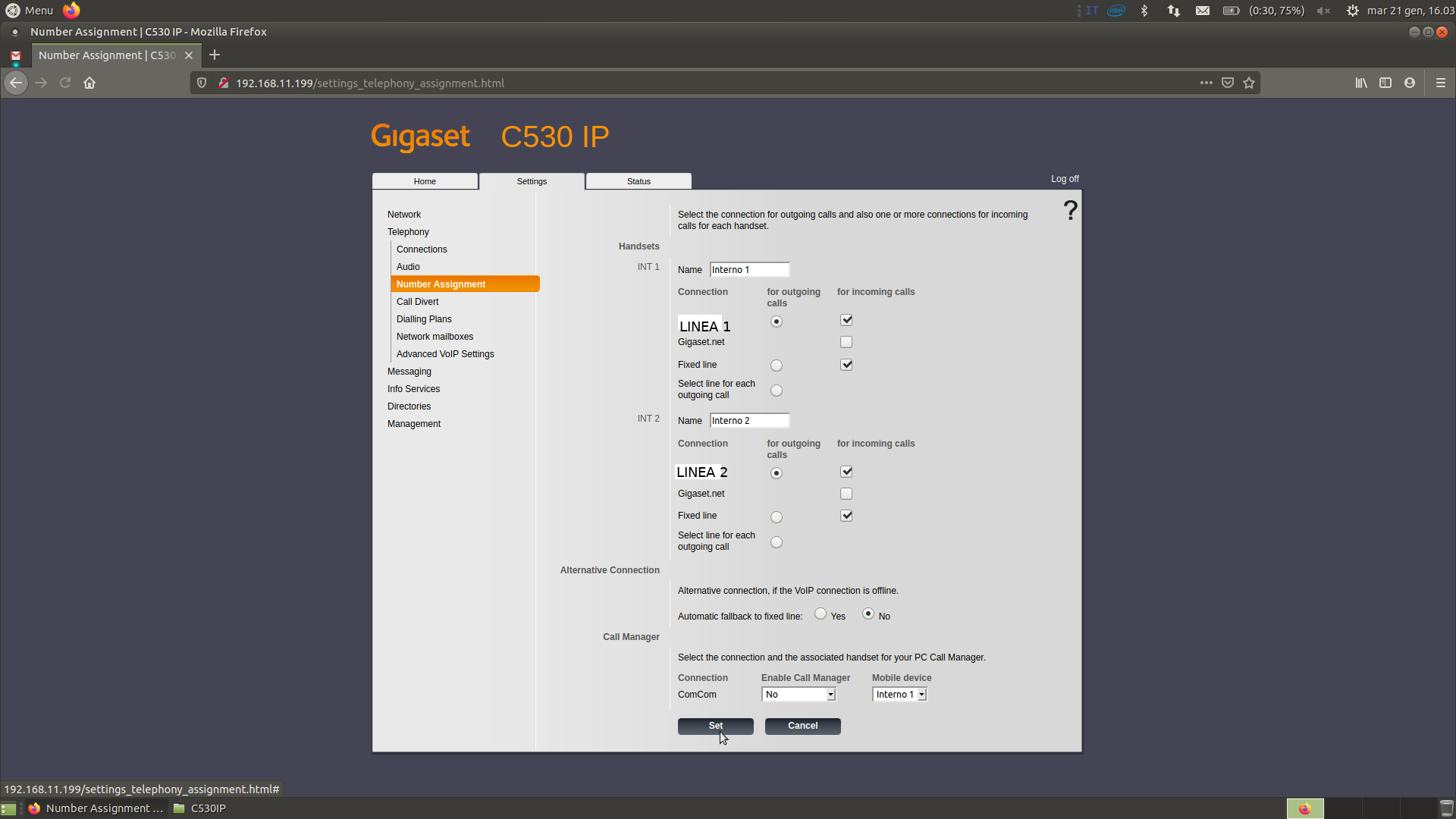Bookmark this page with star icon
Image resolution: width=1456 pixels, height=819 pixels.
click(x=1249, y=83)
